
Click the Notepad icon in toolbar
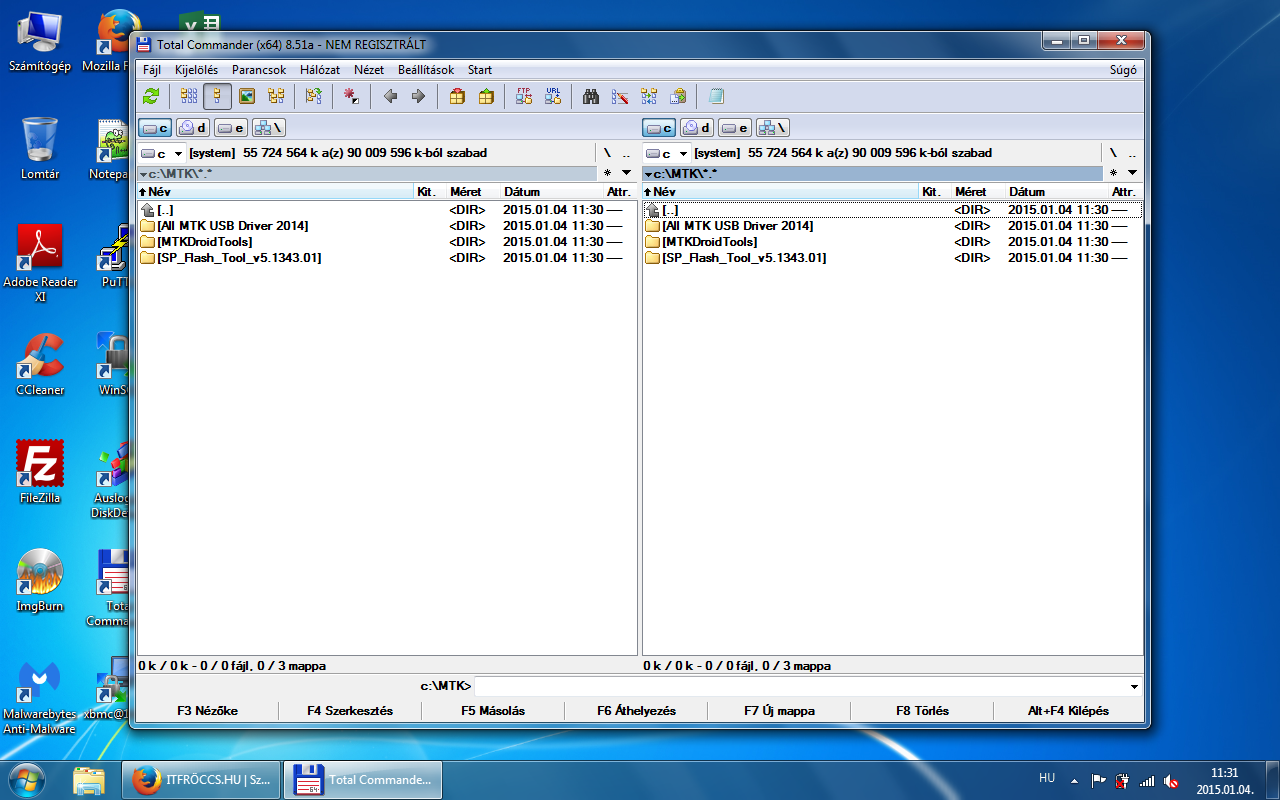[x=716, y=96]
